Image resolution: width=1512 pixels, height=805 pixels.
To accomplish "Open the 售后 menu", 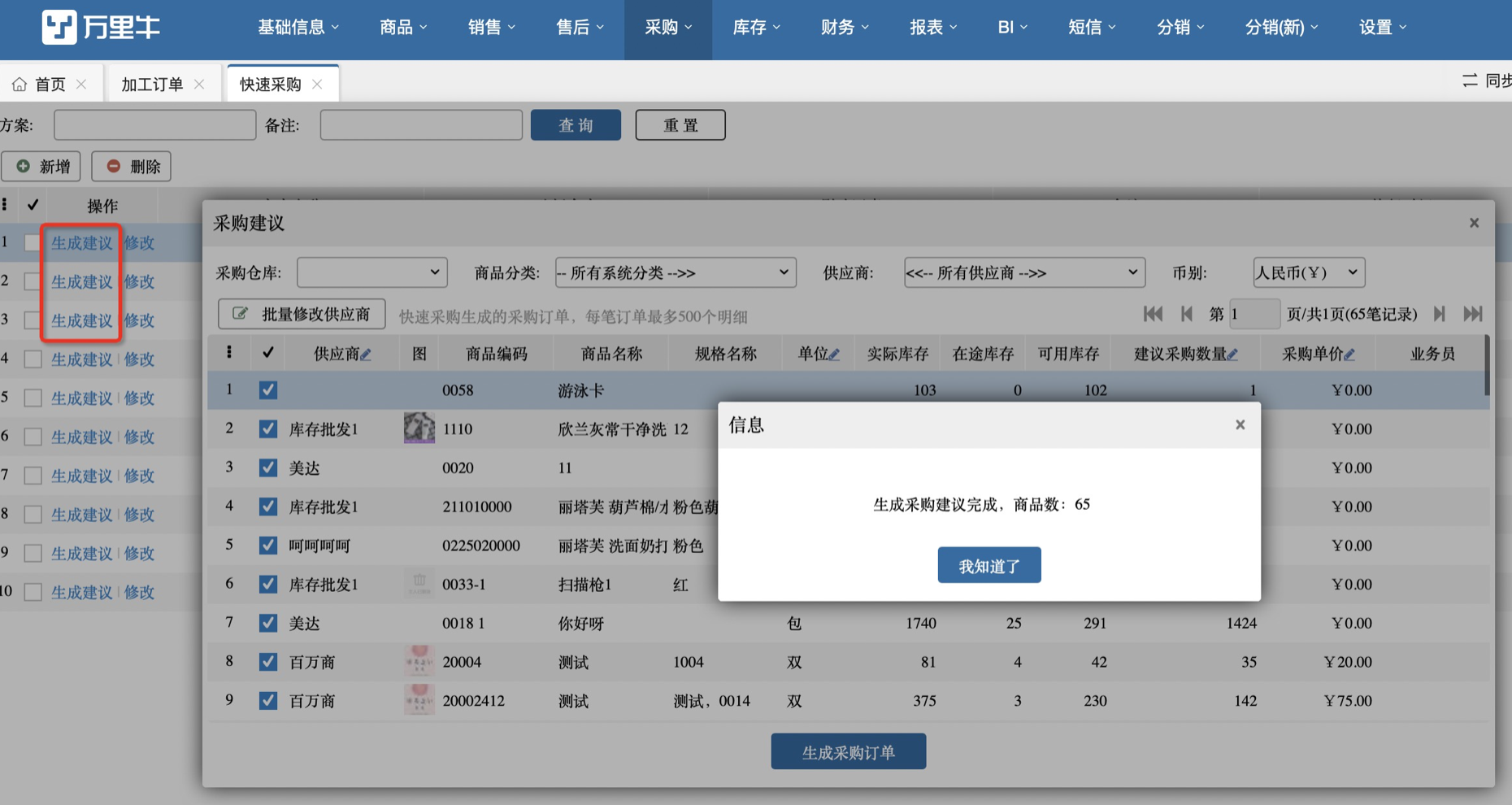I will [x=580, y=28].
